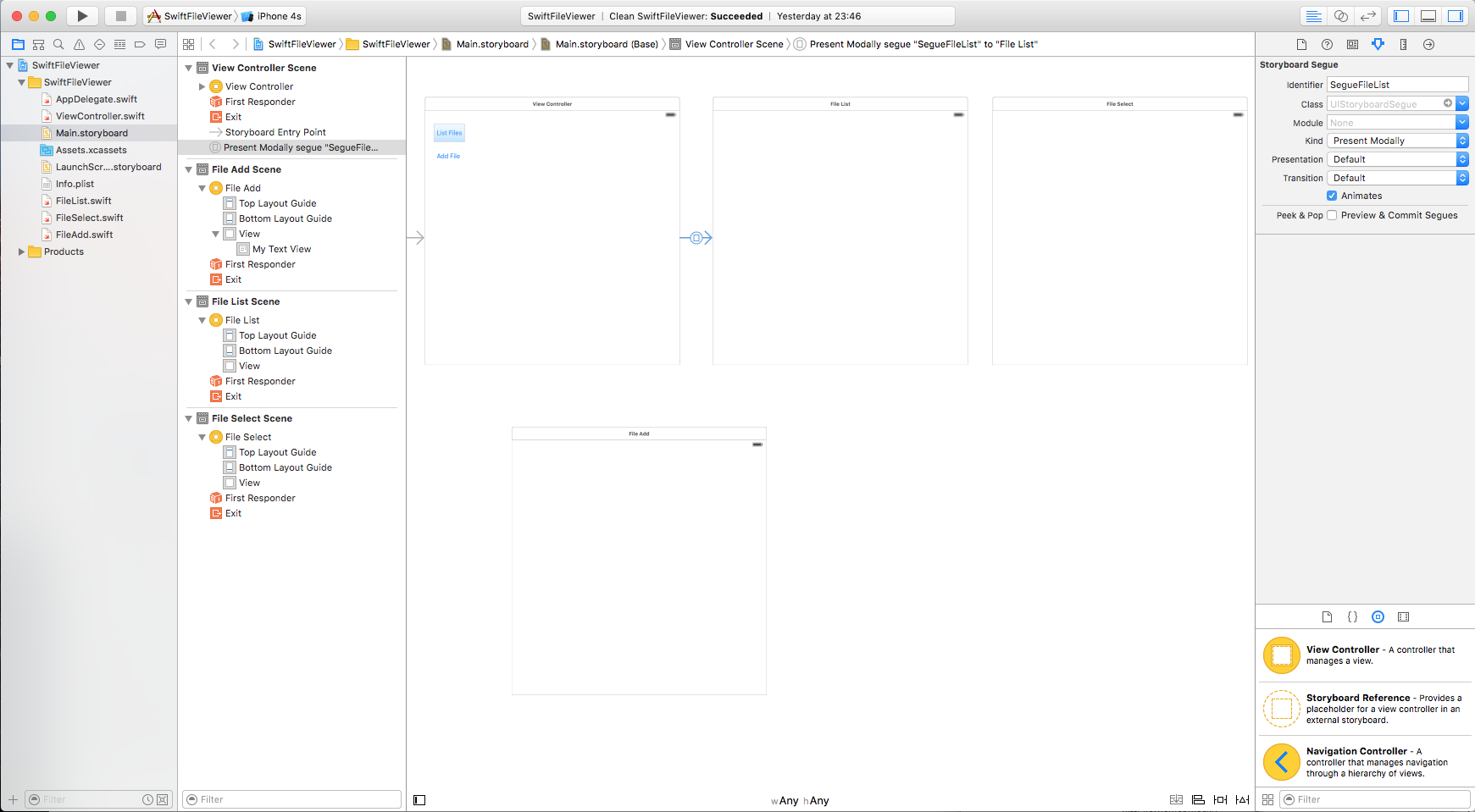This screenshot has height=812, width=1475.
Task: Toggle the document outline visibility
Action: point(419,800)
